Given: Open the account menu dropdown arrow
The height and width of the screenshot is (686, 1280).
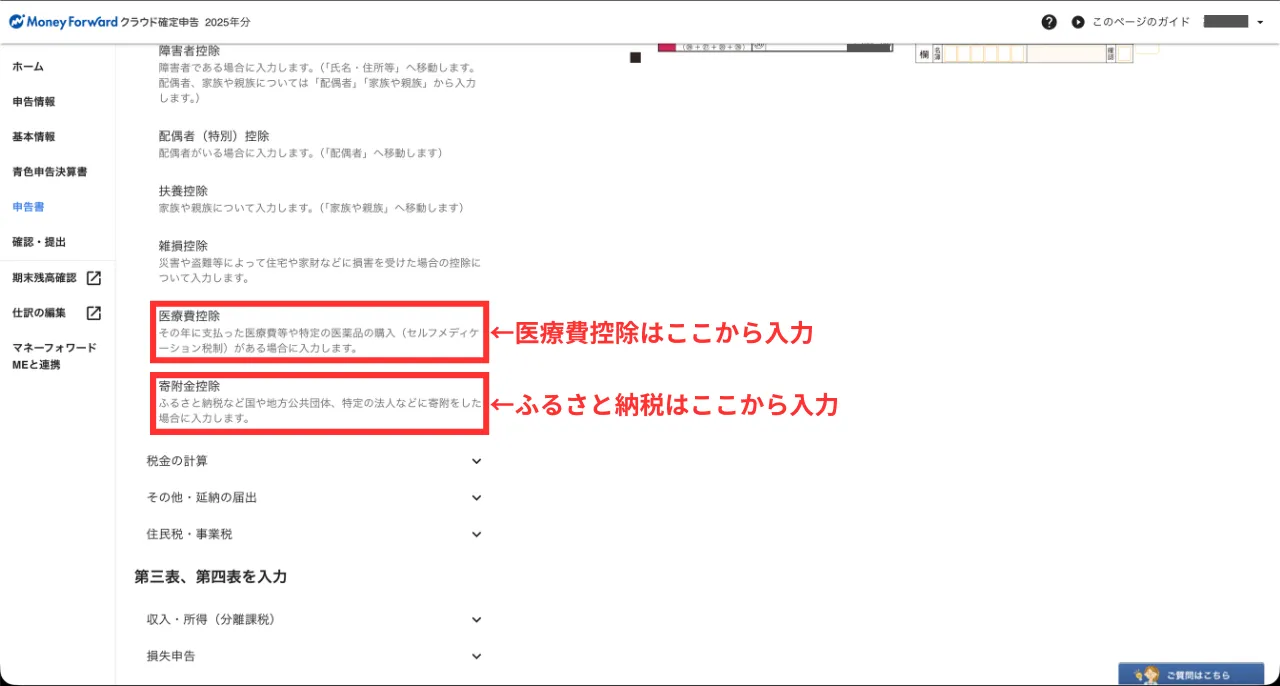Looking at the screenshot, I should (1260, 22).
